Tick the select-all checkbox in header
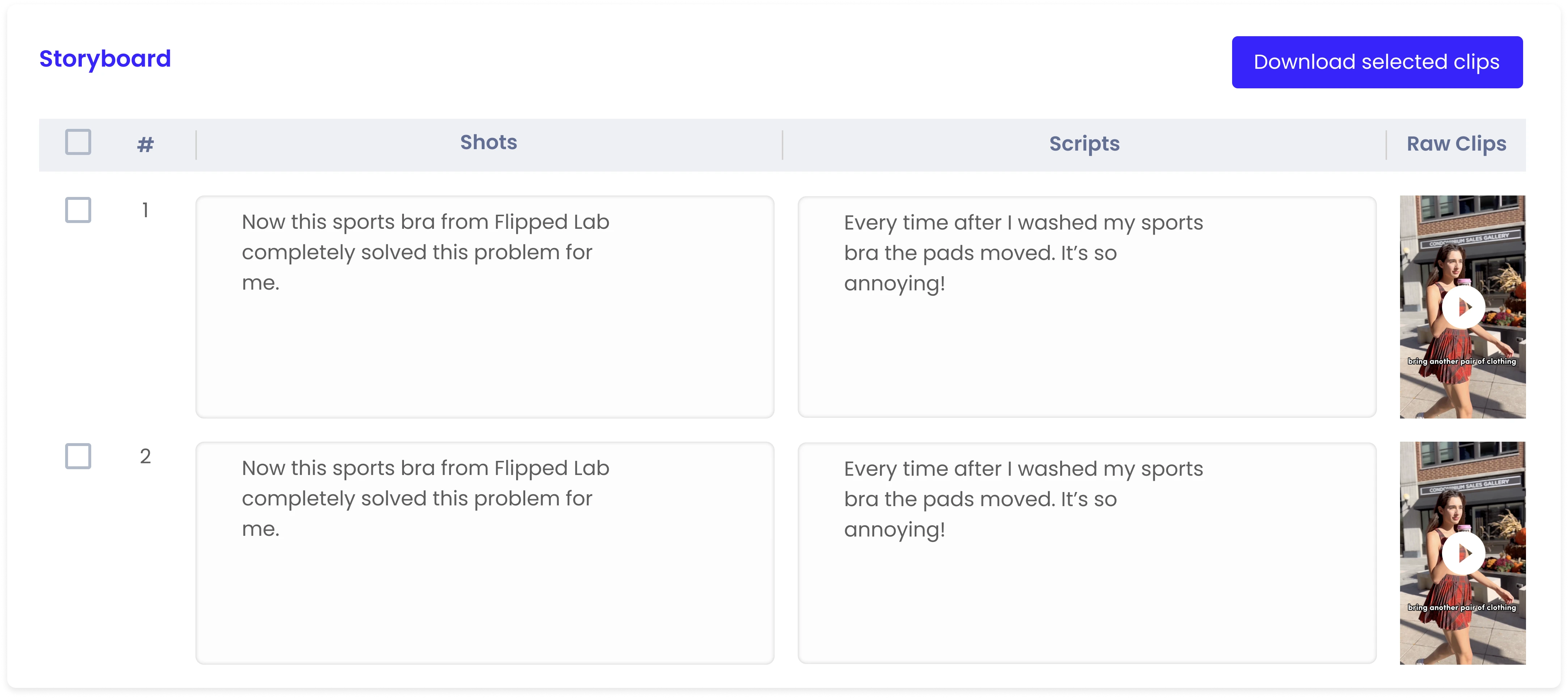This screenshot has height=698, width=1568. tap(78, 142)
